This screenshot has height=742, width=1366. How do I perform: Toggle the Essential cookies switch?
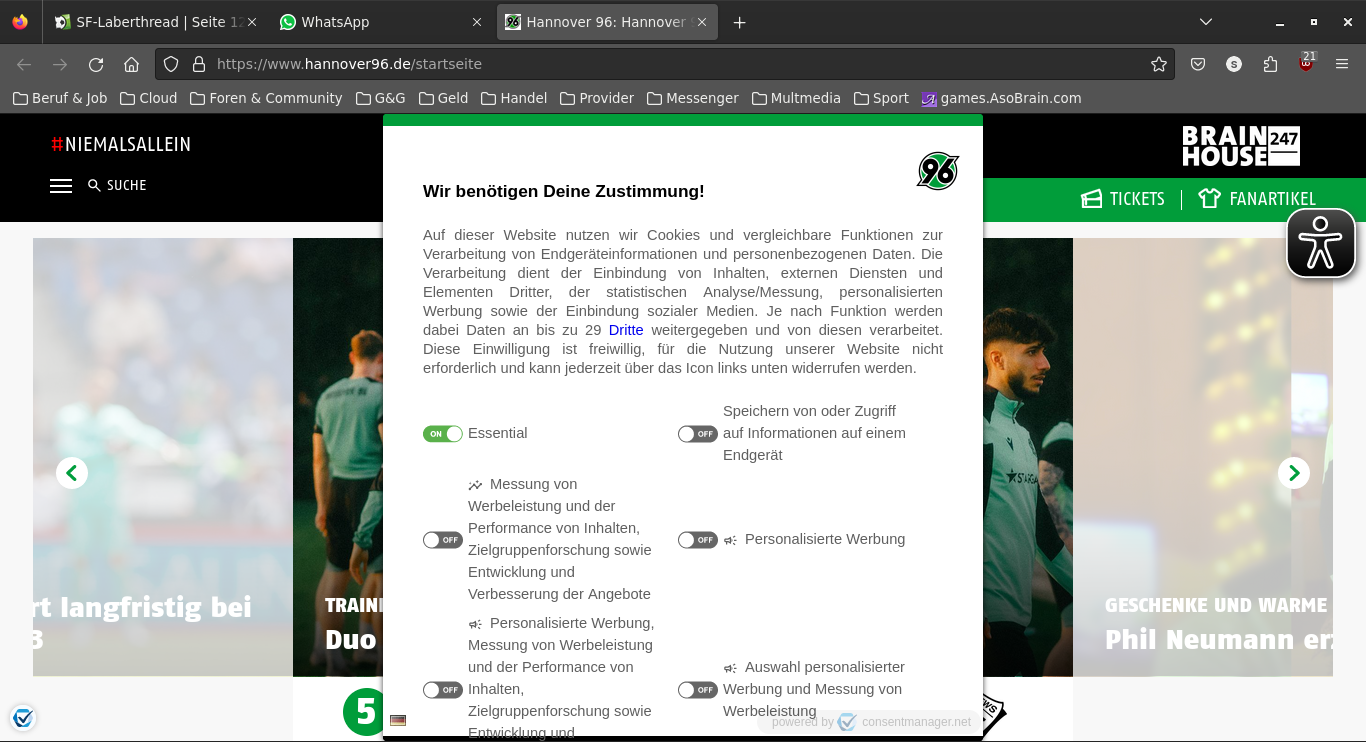pos(443,434)
